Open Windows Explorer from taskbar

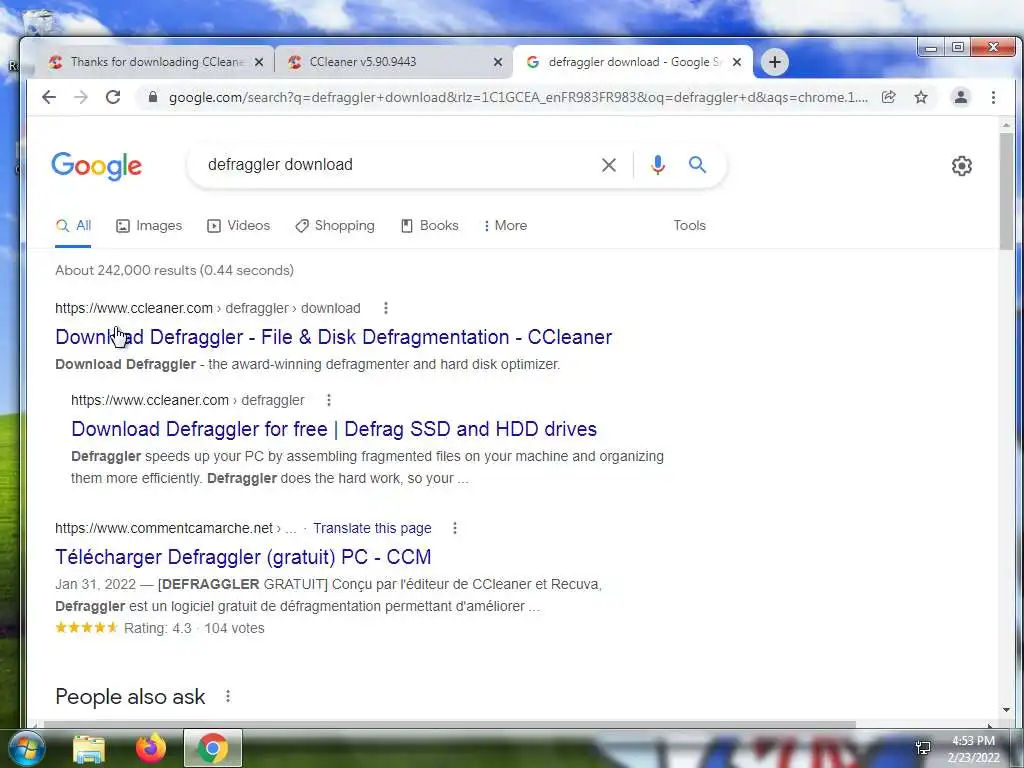[x=89, y=748]
